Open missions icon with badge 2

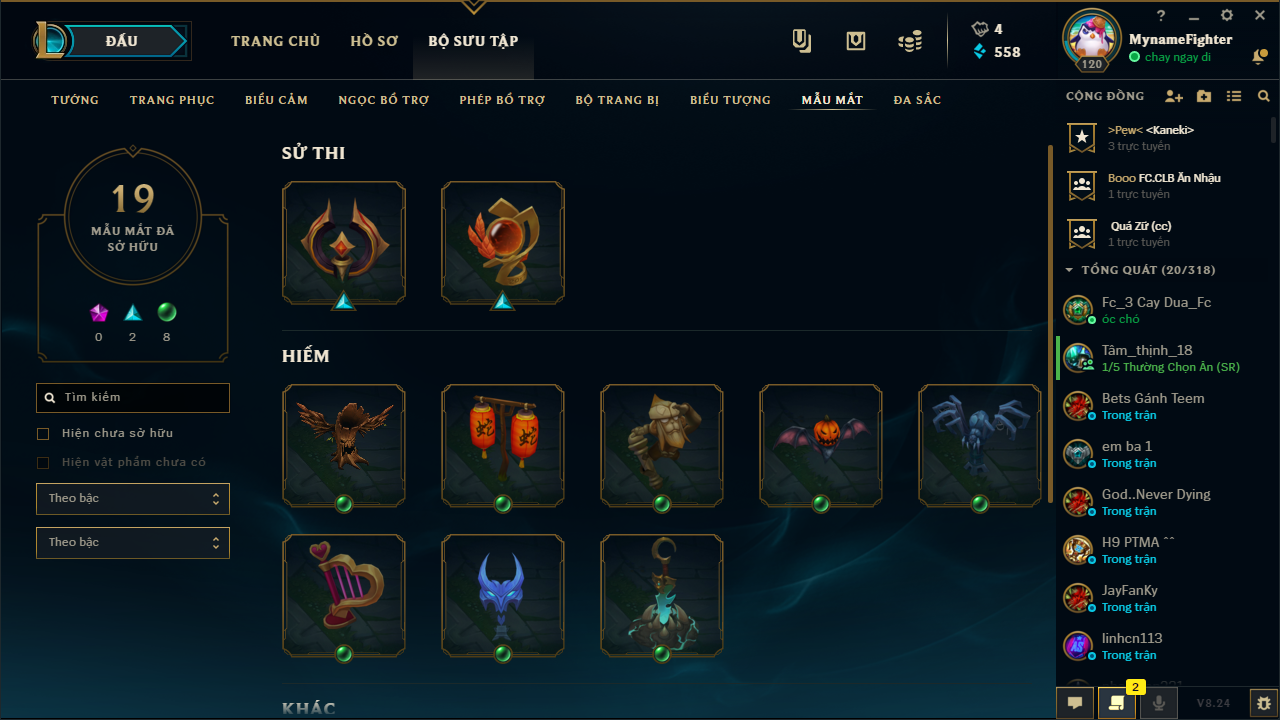click(x=1117, y=703)
